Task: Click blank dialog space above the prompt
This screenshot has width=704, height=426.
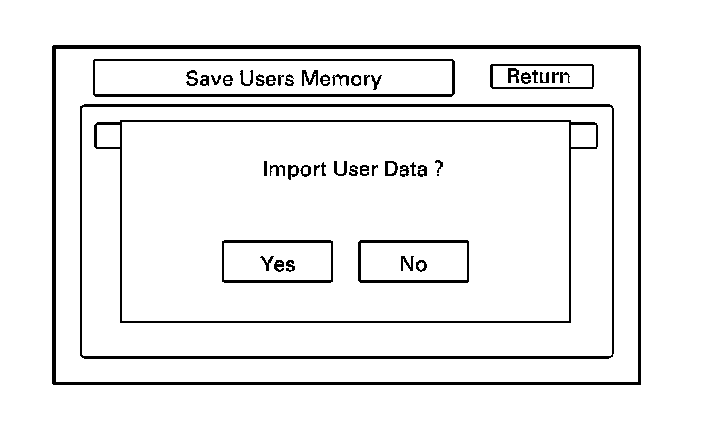Action: coord(345,138)
